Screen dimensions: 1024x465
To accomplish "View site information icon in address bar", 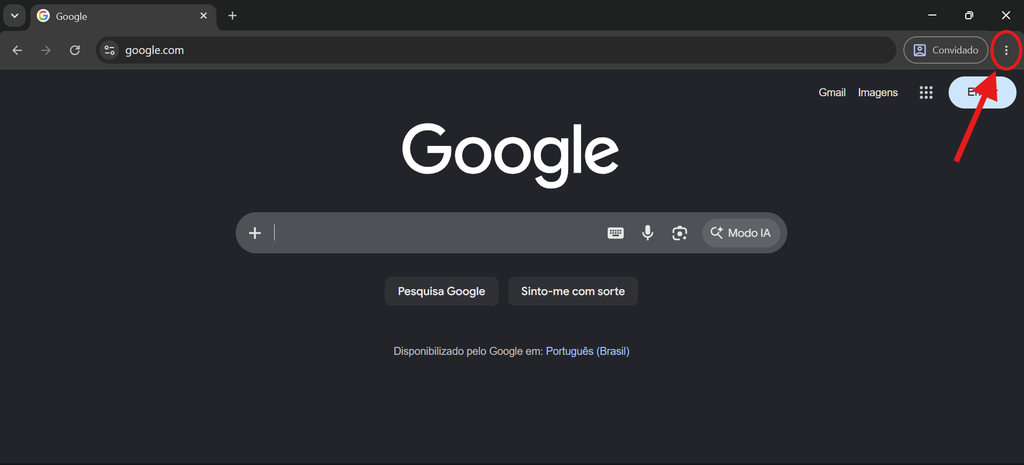I will point(109,50).
